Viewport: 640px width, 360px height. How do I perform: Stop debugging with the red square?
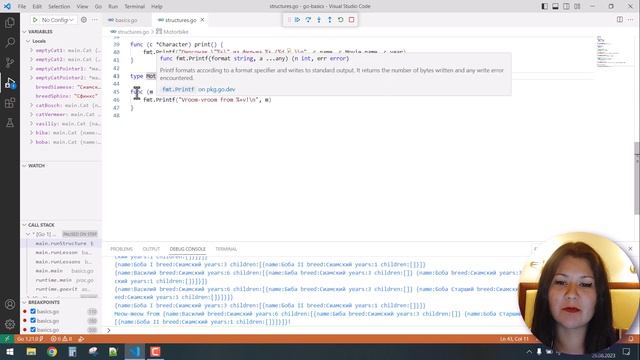[x=351, y=20]
